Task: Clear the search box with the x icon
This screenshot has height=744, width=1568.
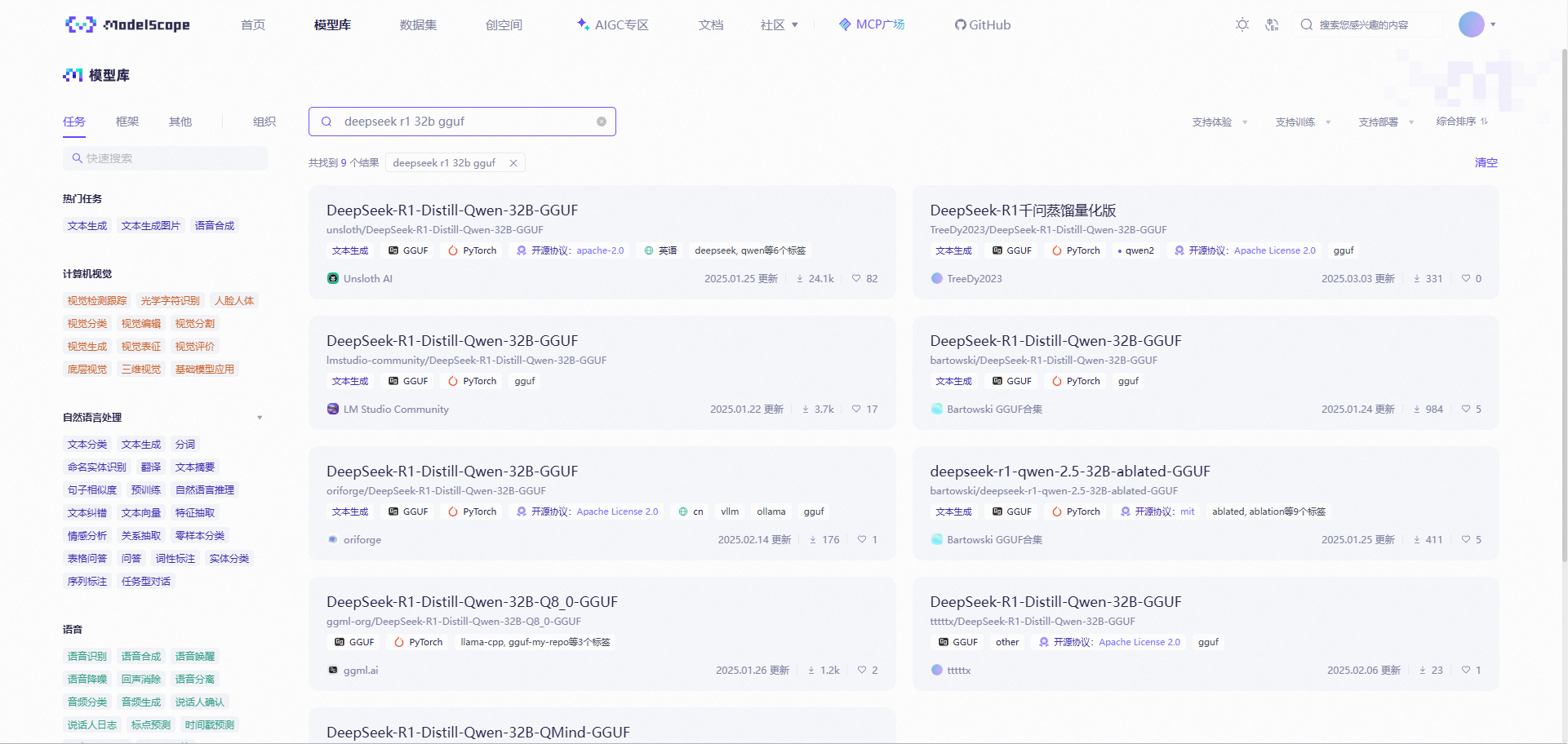Action: [x=602, y=122]
